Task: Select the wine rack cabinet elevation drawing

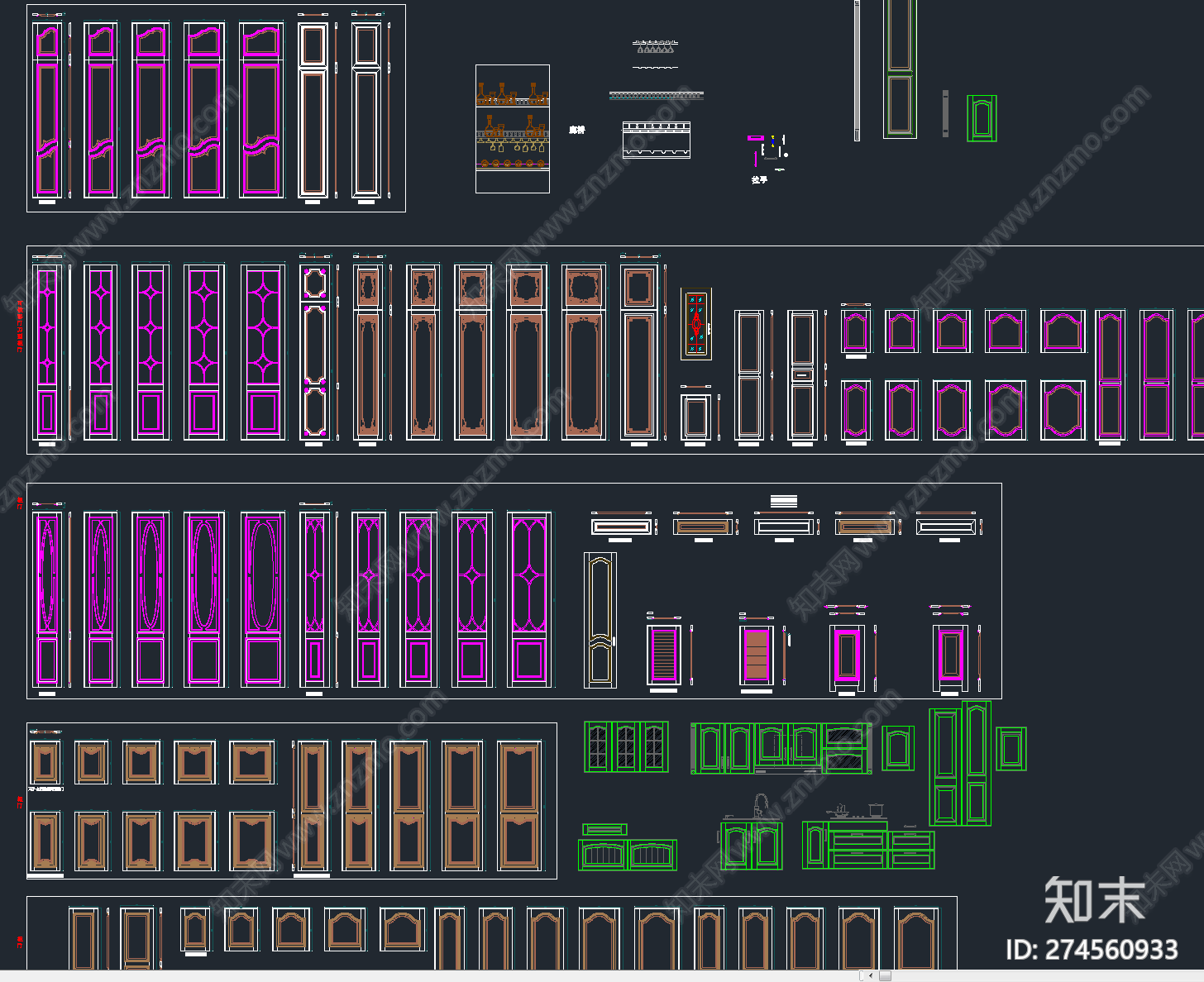Action: [513, 129]
